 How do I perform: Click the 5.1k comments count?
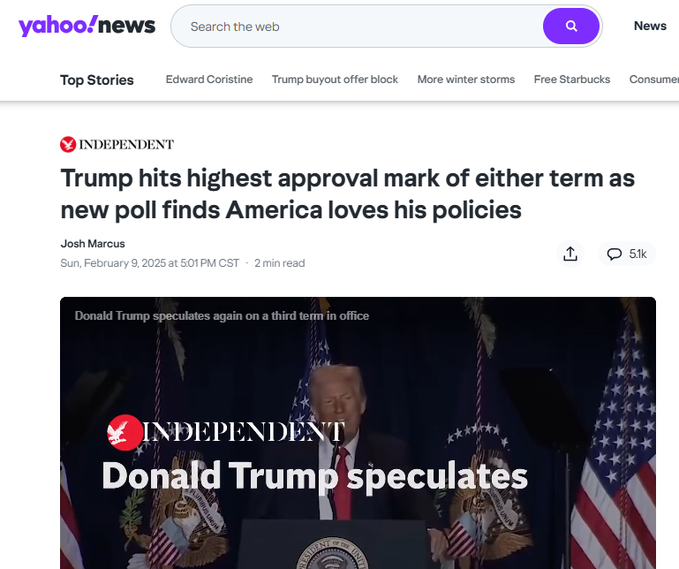[637, 254]
